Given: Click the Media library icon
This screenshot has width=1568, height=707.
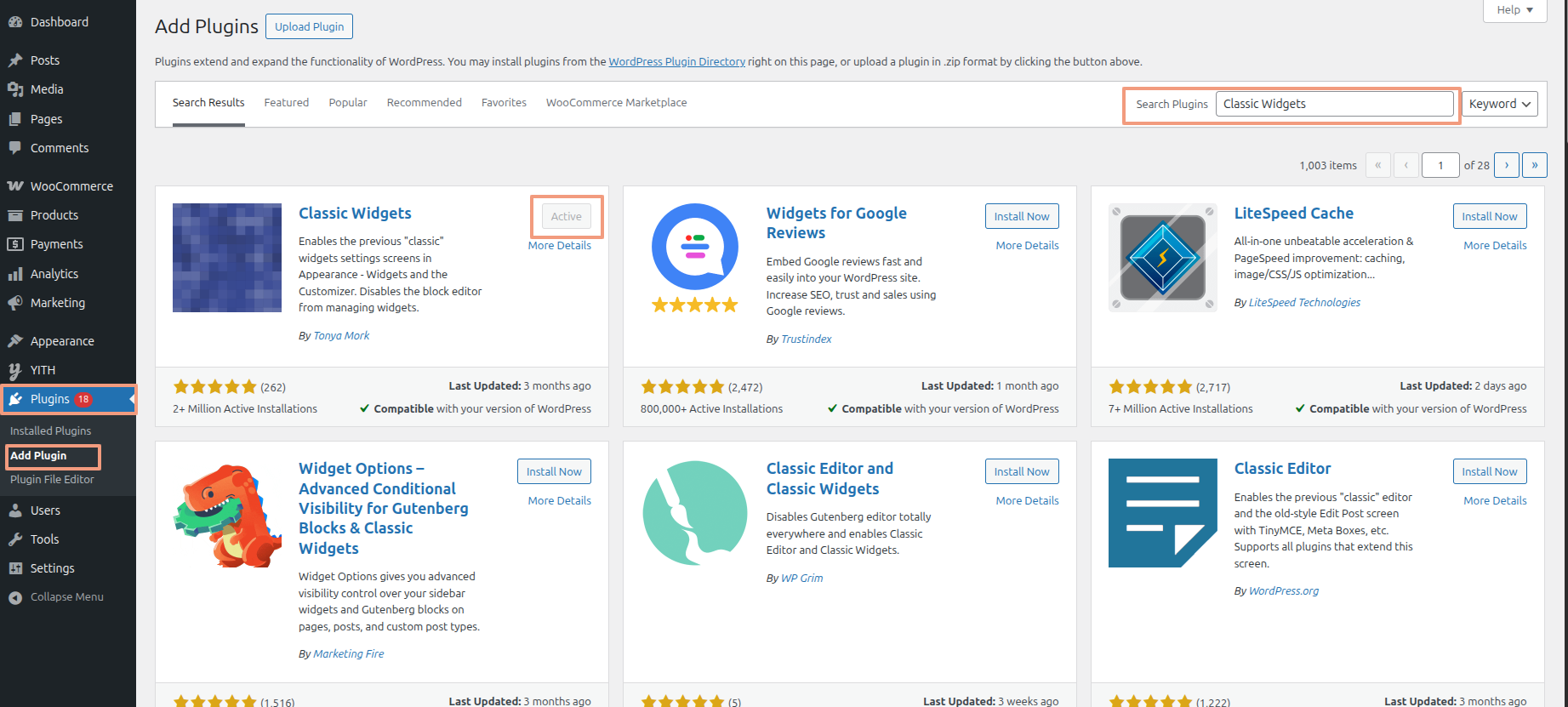Looking at the screenshot, I should [15, 89].
